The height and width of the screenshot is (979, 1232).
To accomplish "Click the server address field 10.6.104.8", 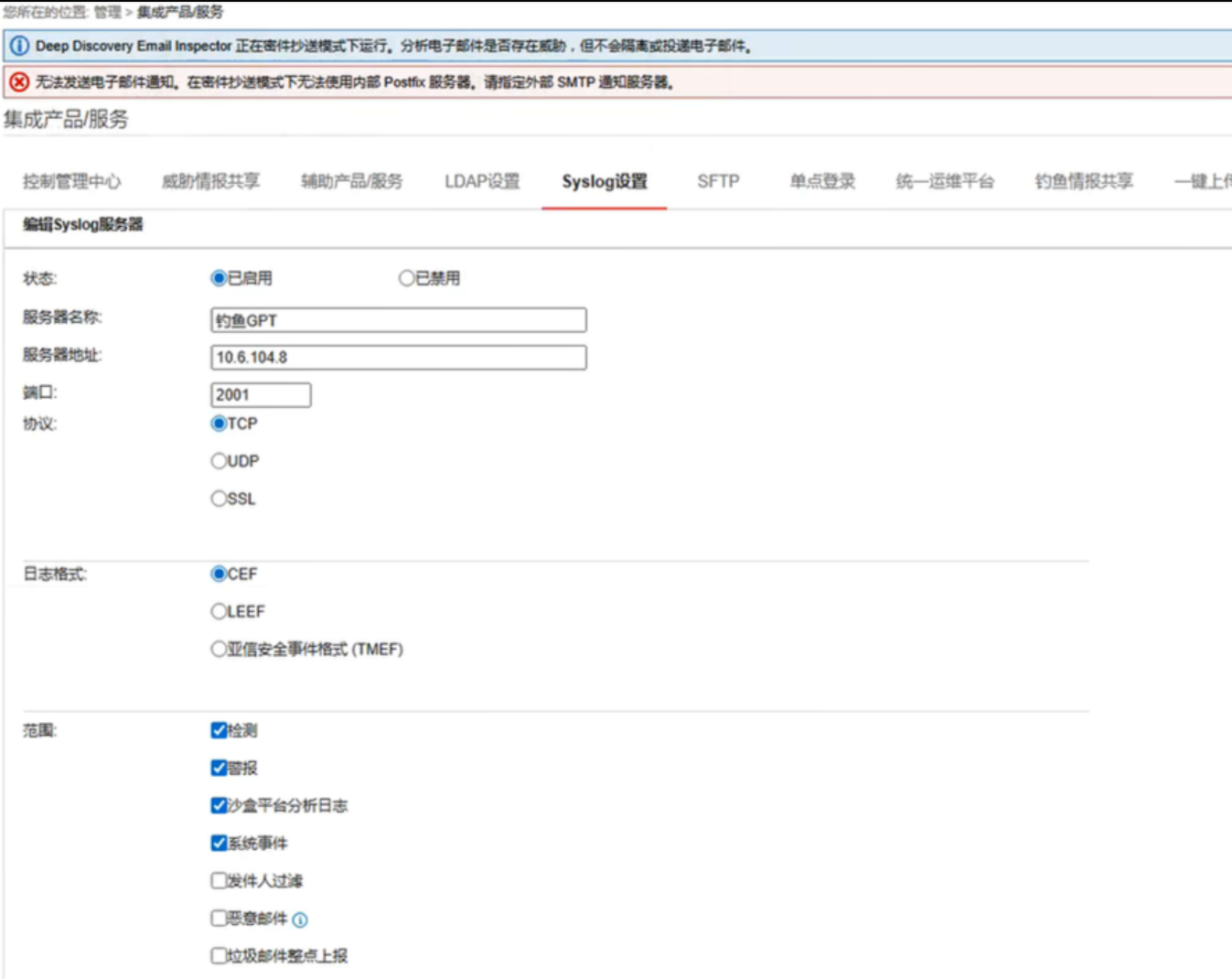I will point(398,358).
